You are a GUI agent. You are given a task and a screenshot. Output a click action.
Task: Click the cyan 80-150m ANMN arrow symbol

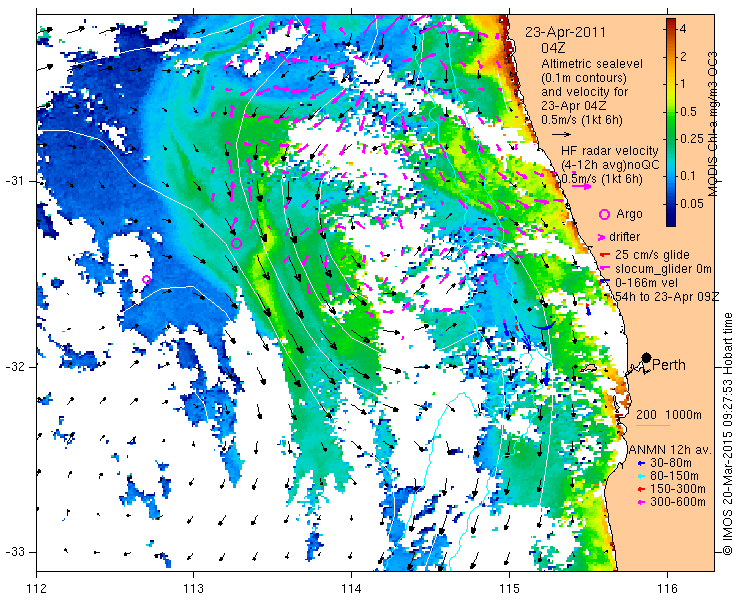coord(640,476)
